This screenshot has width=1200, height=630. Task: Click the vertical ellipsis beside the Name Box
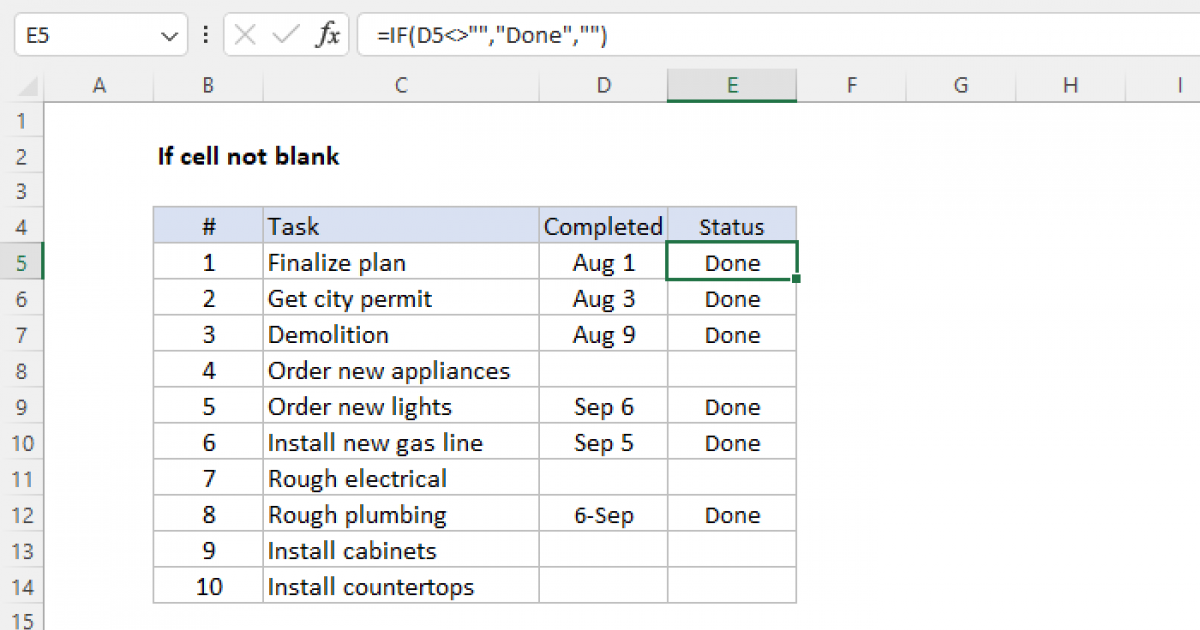205,34
